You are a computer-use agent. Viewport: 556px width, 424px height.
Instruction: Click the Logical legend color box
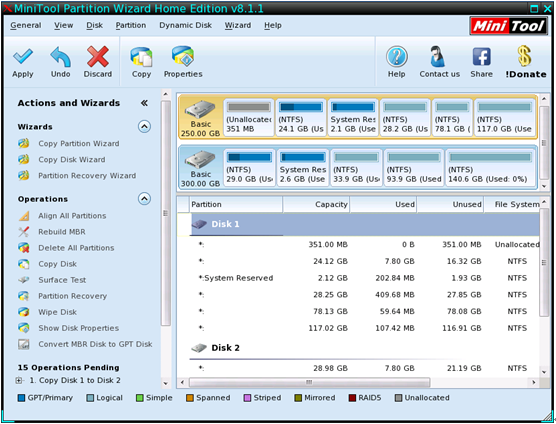tap(90, 398)
